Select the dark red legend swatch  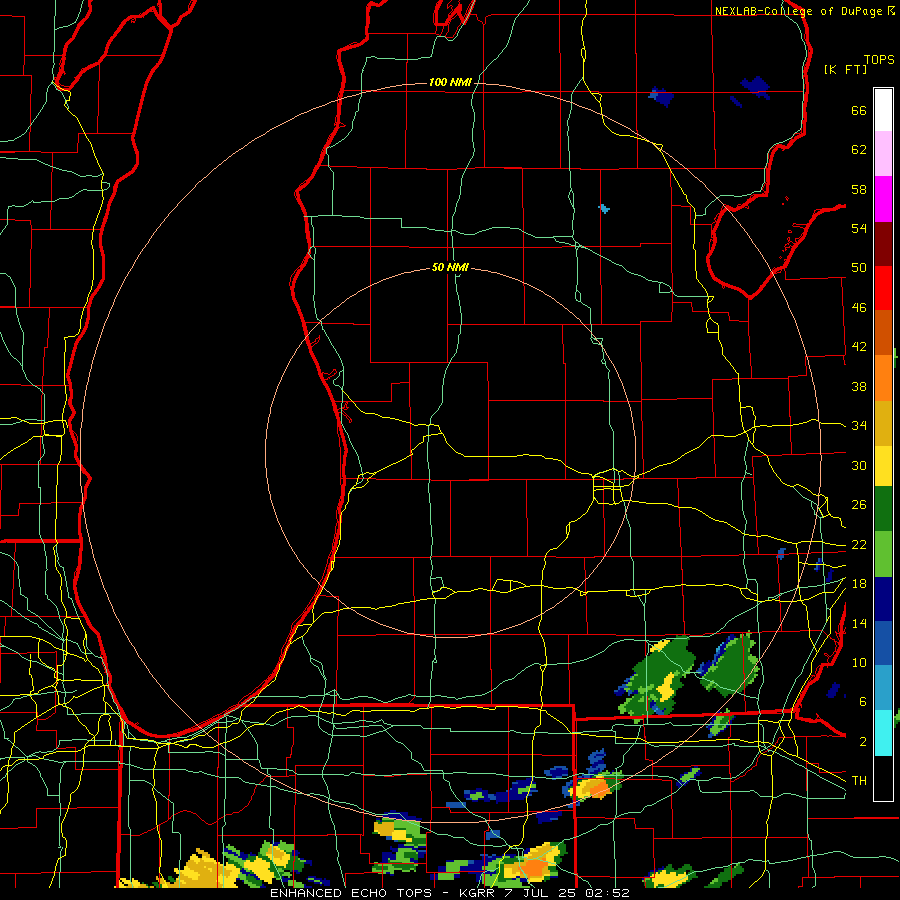click(x=883, y=245)
